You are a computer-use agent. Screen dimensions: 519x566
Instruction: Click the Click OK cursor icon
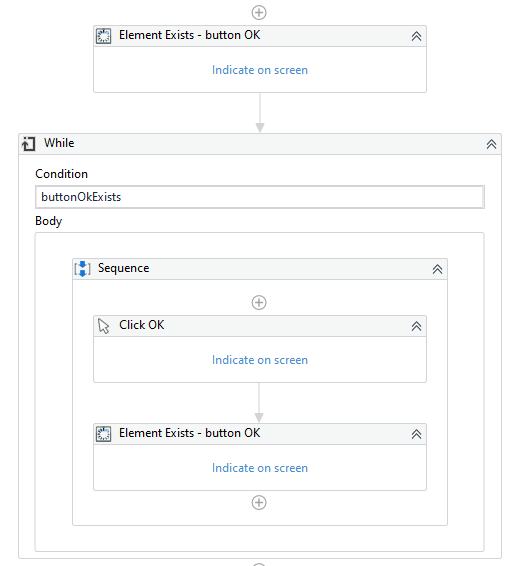(104, 326)
